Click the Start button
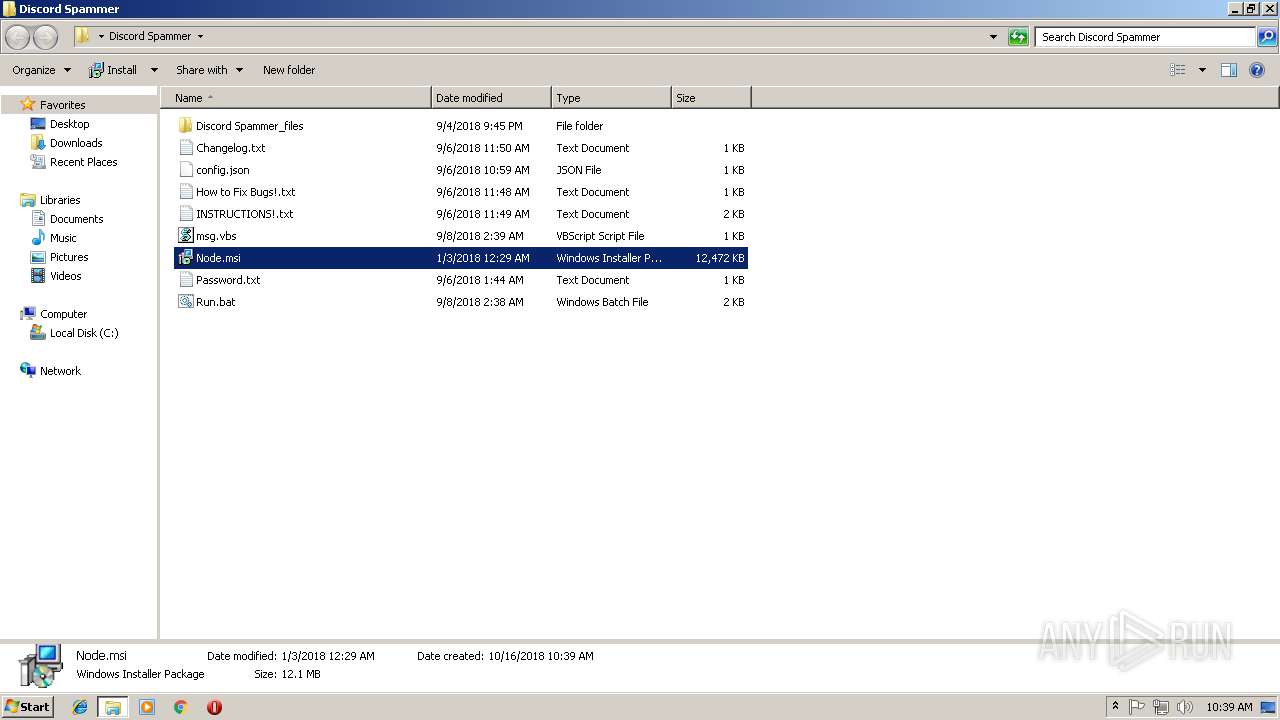Viewport: 1280px width, 720px height. 27,707
